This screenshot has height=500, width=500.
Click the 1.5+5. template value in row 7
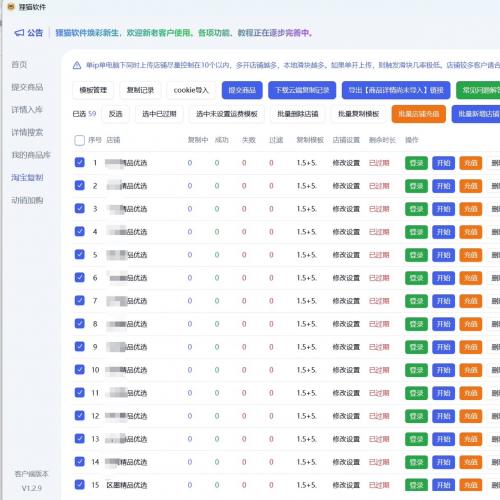pyautogui.click(x=306, y=301)
